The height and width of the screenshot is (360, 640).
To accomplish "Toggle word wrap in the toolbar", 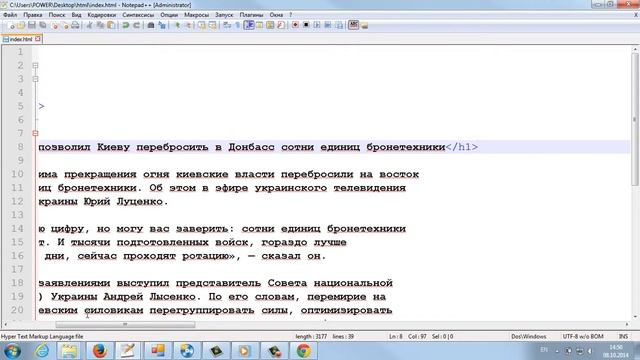I will (x=227, y=25).
